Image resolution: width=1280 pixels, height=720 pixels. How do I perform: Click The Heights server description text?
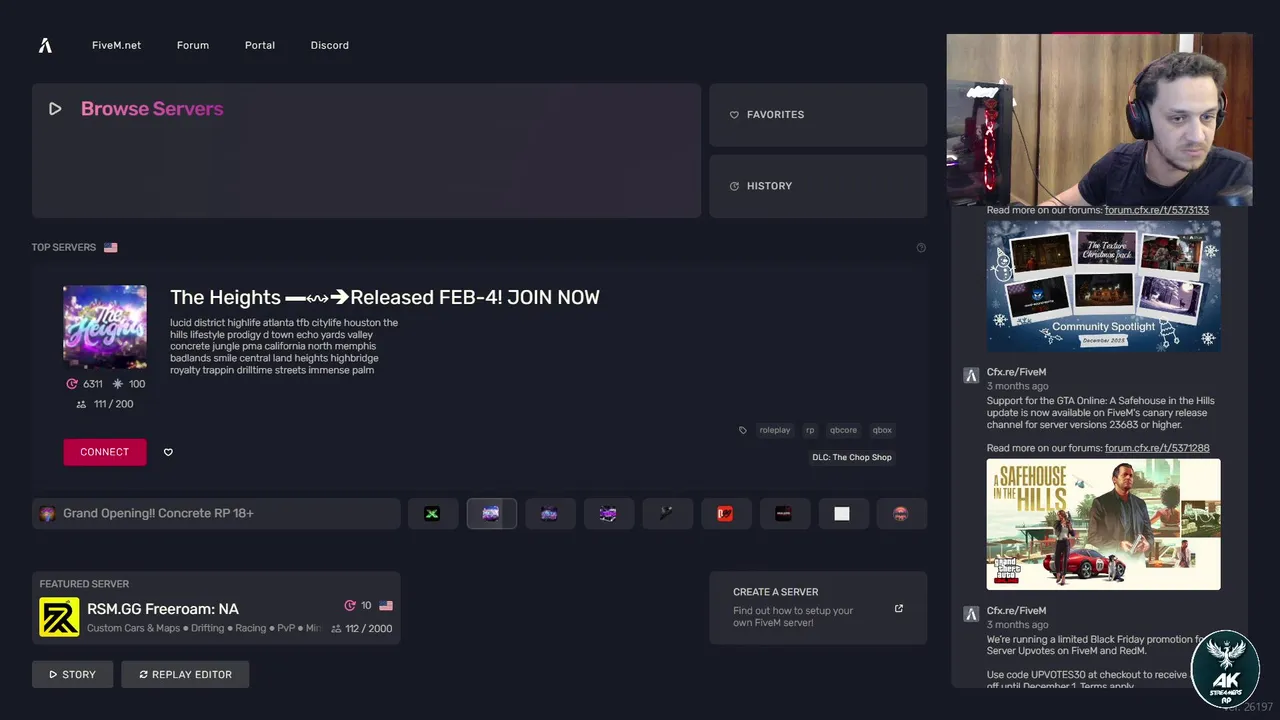coord(284,346)
